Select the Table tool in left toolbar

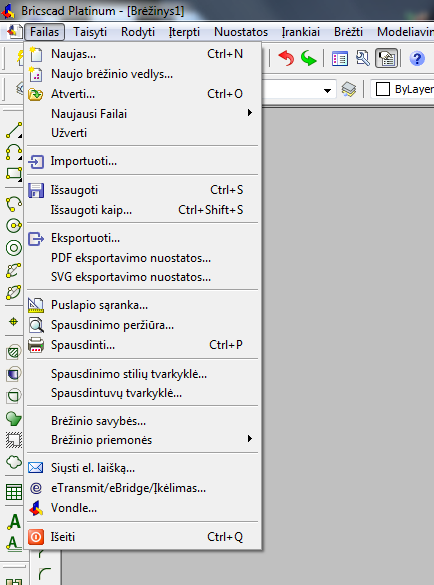coord(14,492)
